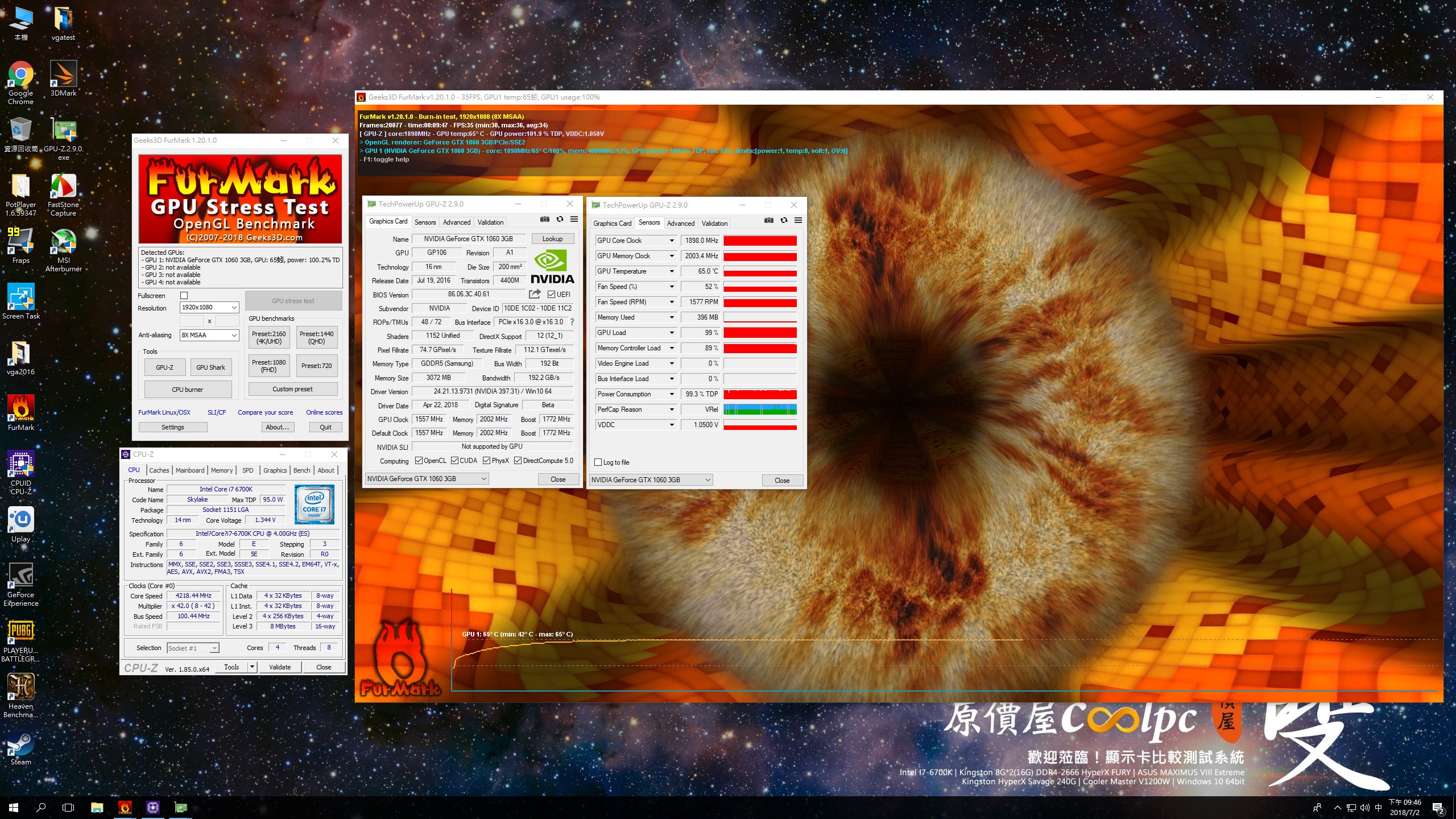Open FurMark from the taskbar
Screen dimensions: 1456x819
pyautogui.click(x=125, y=807)
